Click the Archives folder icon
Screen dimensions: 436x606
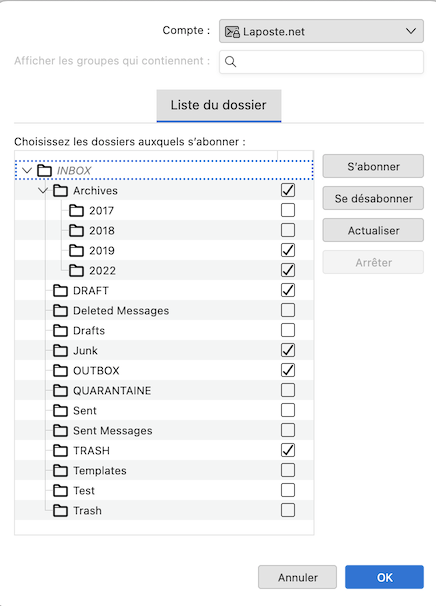[x=60, y=191]
